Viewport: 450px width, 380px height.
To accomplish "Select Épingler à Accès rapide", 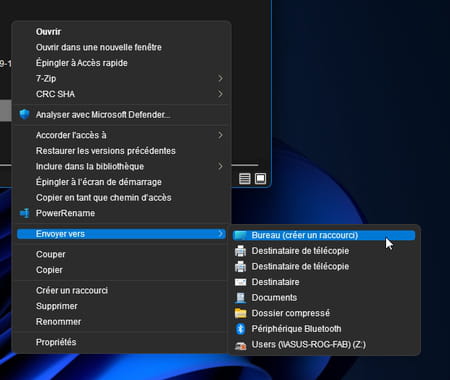I will 122,63.
